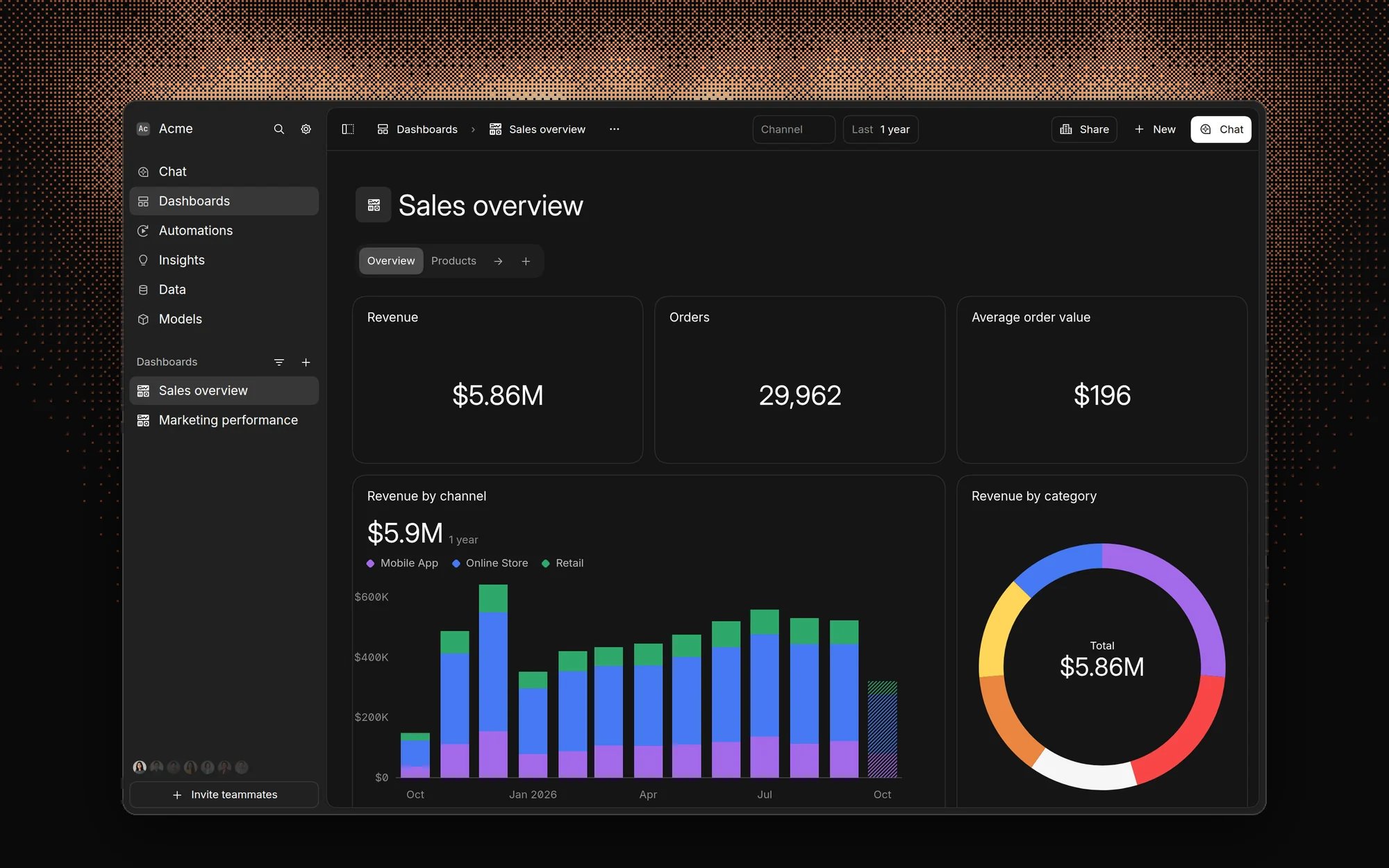Click the Share button
The height and width of the screenshot is (868, 1389).
click(x=1084, y=129)
